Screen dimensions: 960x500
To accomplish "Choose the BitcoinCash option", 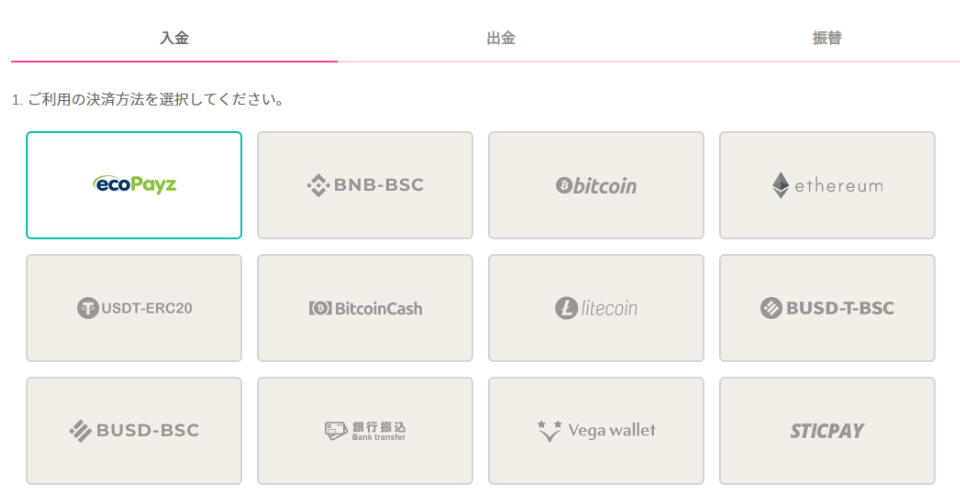I will coord(365,308).
